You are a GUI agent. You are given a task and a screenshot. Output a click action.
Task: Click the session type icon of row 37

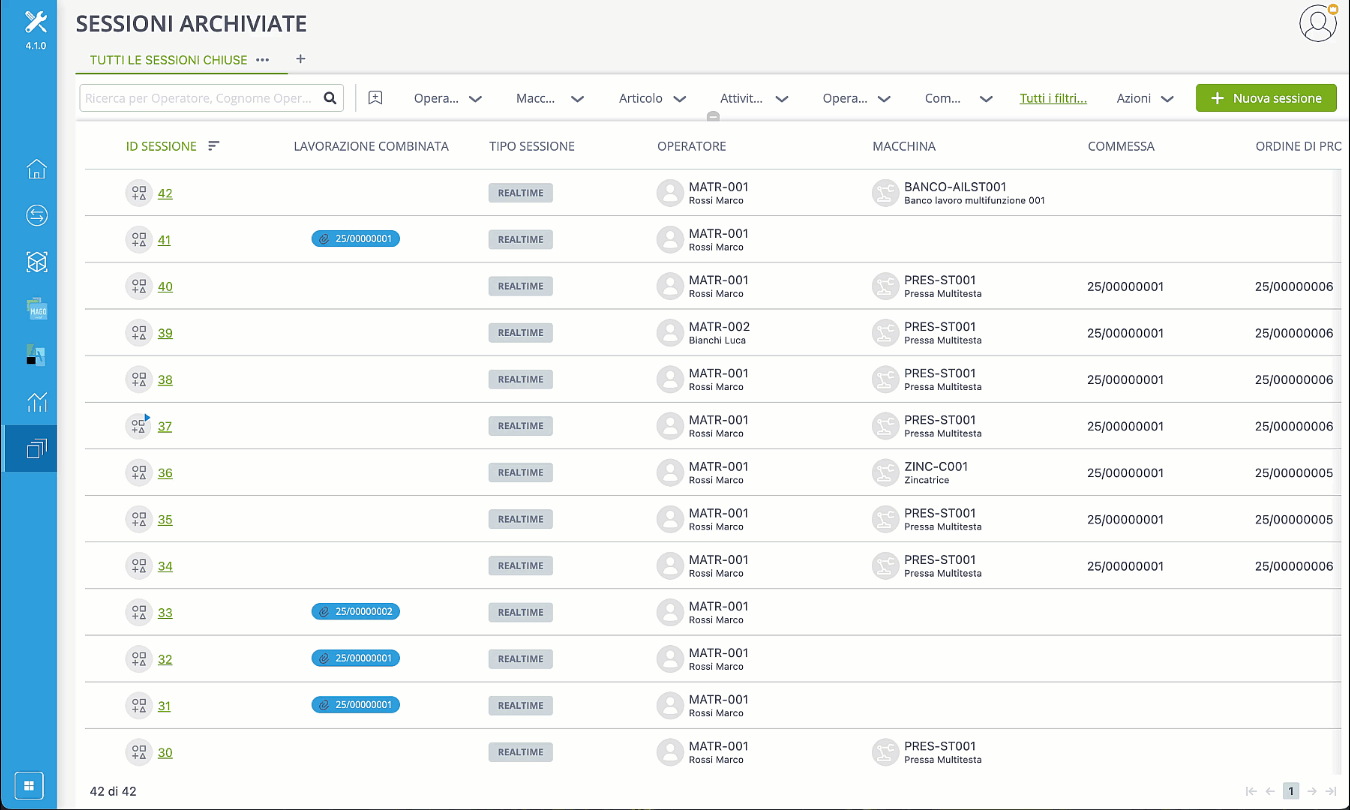click(138, 426)
